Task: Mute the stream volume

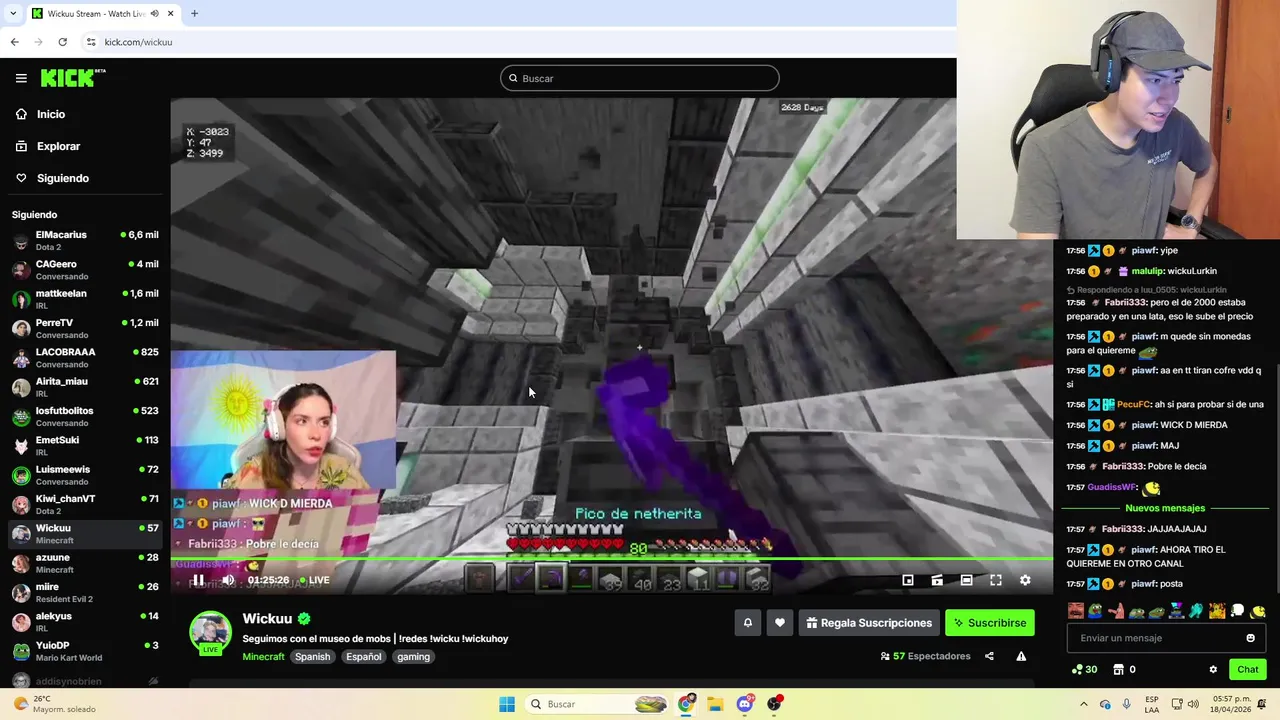Action: (228, 580)
